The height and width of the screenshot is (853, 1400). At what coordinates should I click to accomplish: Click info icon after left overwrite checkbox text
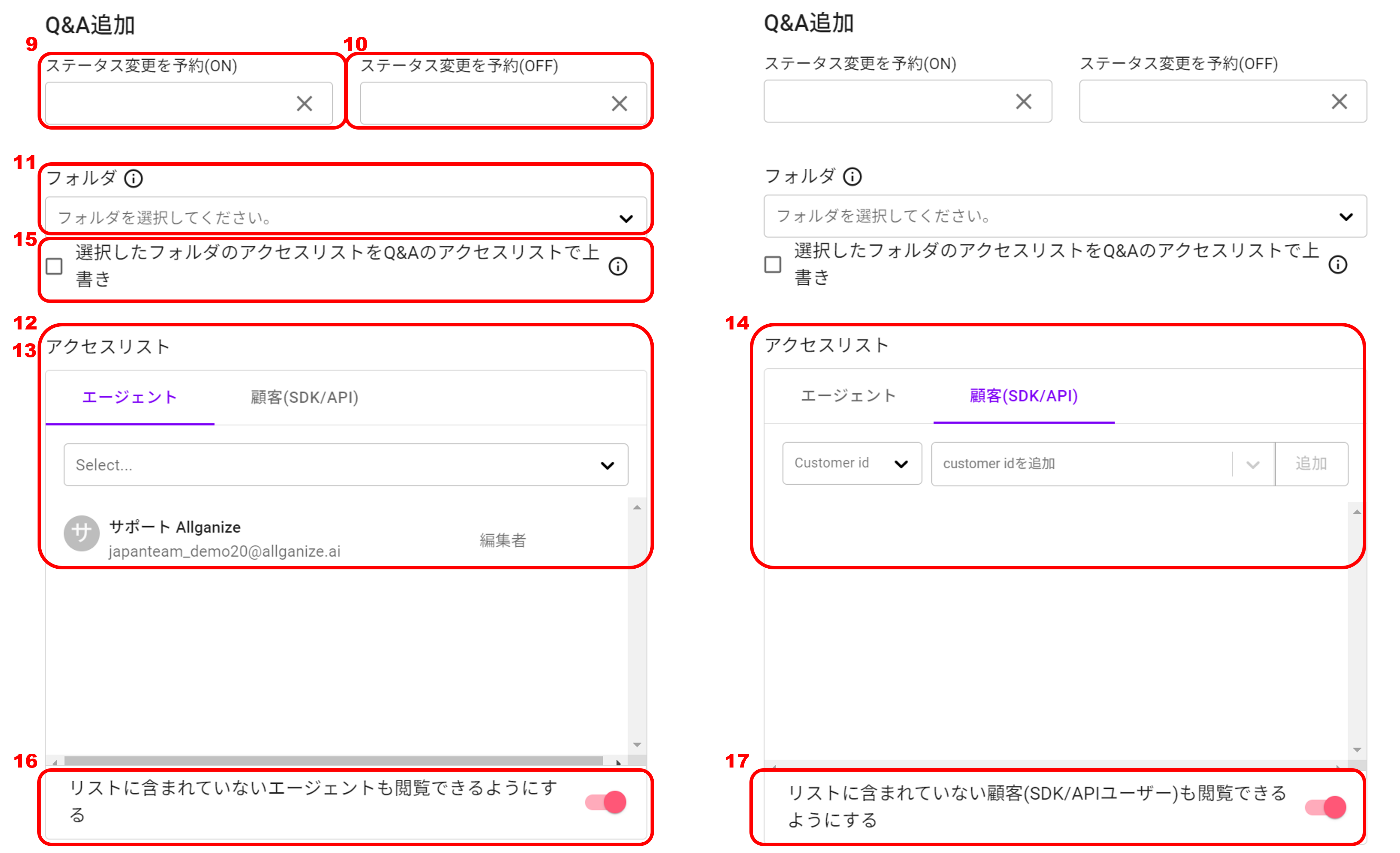[617, 266]
